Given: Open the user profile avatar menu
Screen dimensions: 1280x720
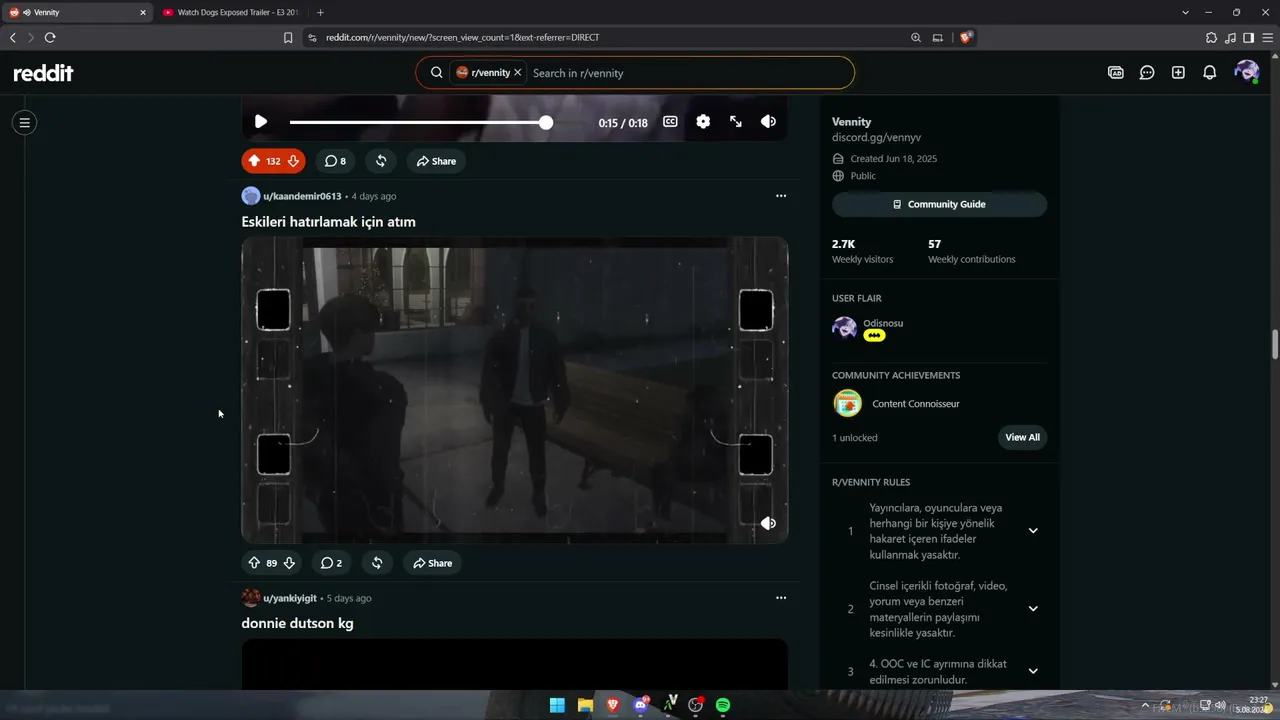Looking at the screenshot, I should pyautogui.click(x=1246, y=73).
